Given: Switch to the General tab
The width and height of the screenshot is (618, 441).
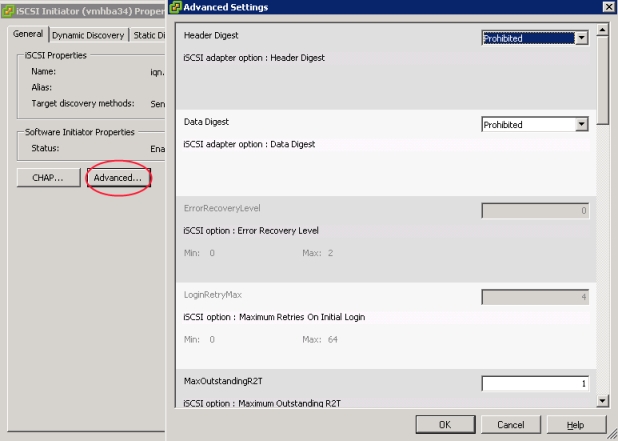Looking at the screenshot, I should point(28,35).
